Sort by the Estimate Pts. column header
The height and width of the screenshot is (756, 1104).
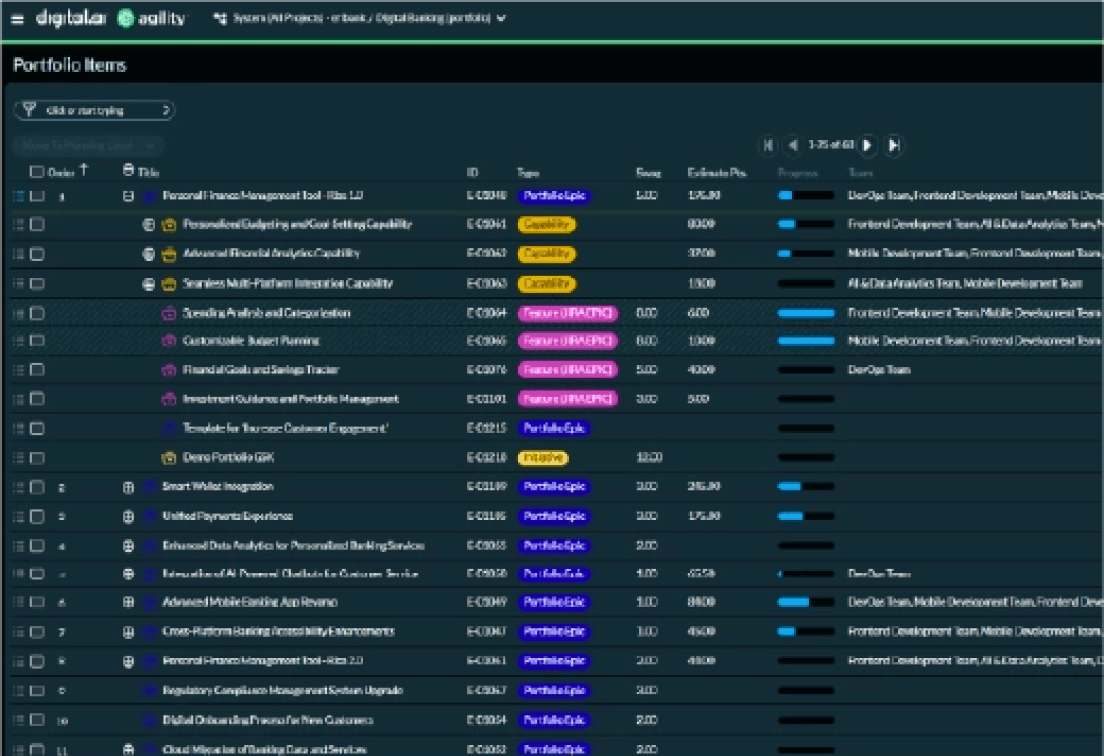(x=717, y=173)
